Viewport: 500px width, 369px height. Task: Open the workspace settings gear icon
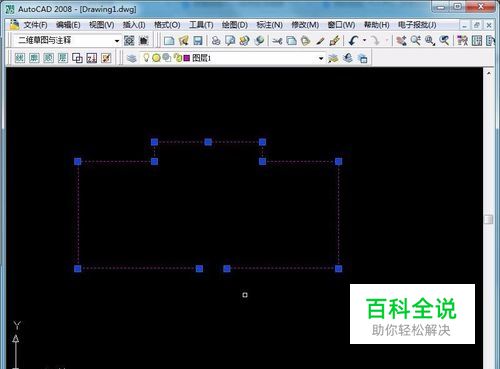[x=129, y=41]
